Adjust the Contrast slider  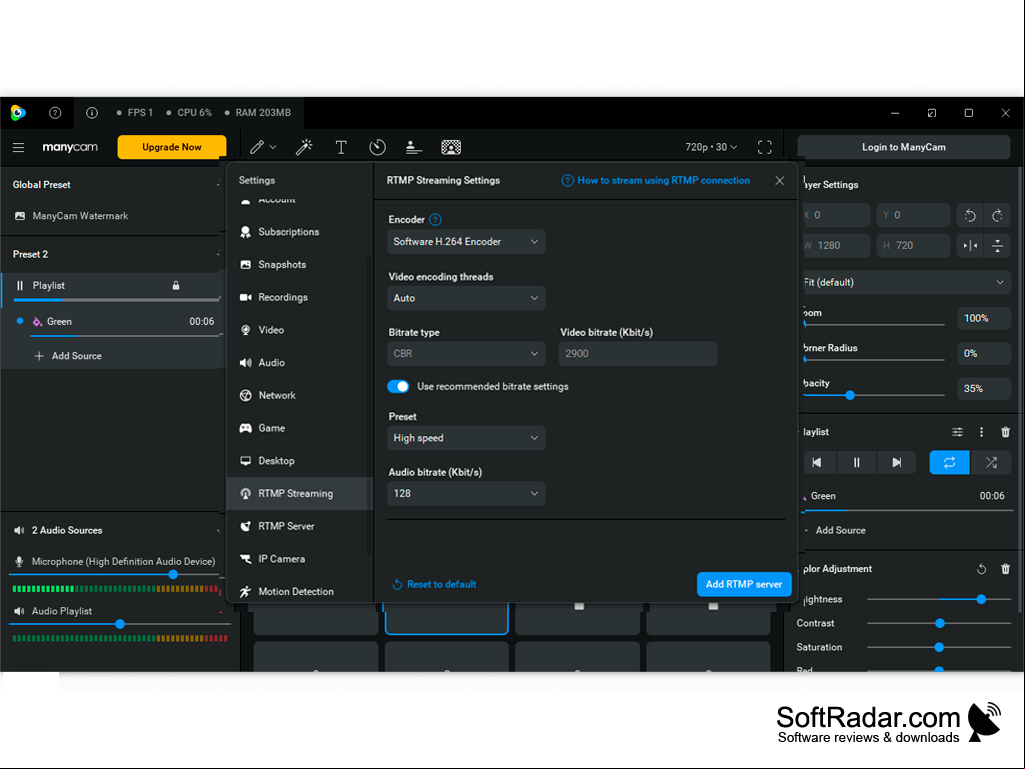point(939,623)
